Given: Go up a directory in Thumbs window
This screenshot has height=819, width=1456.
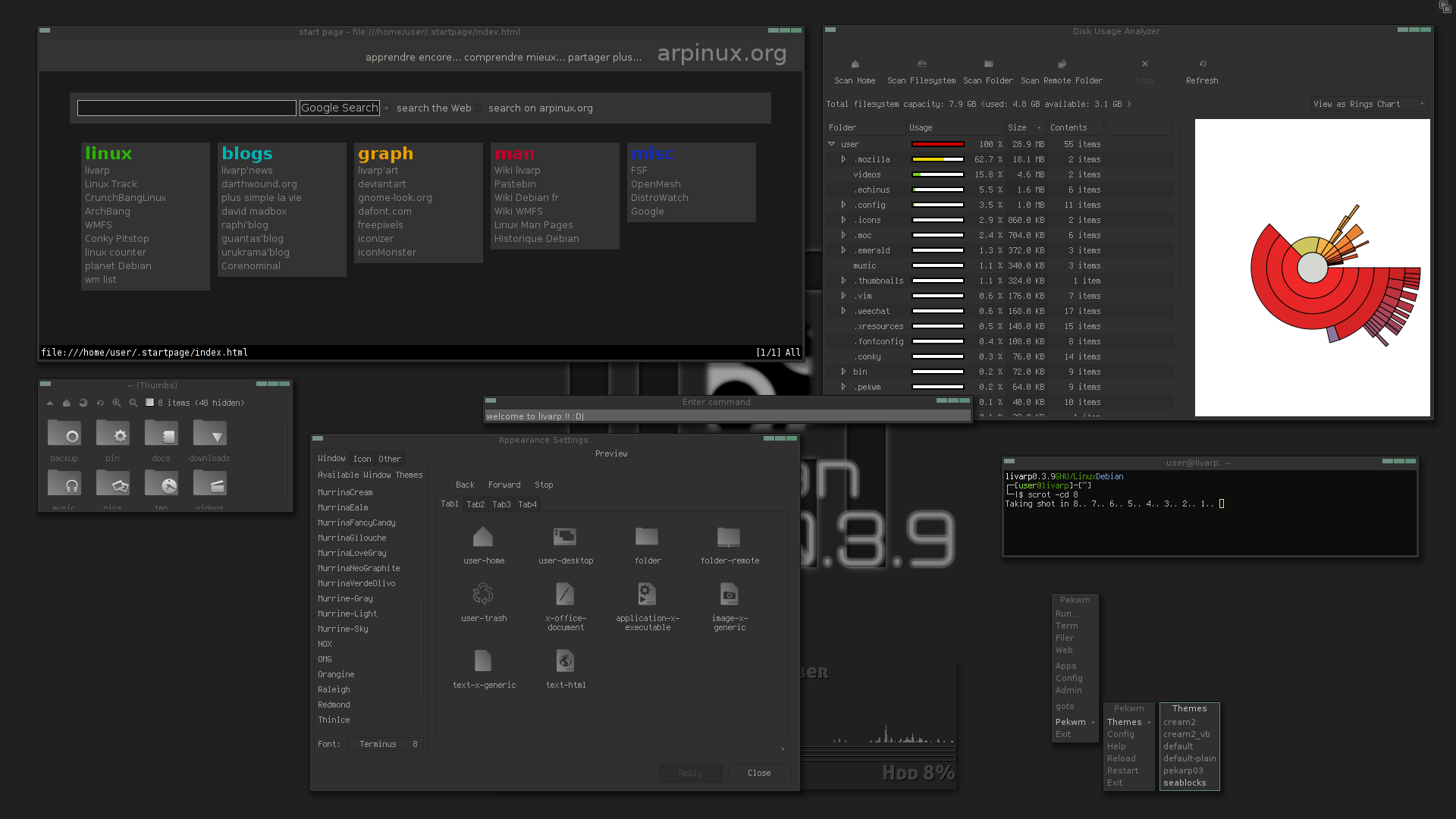Looking at the screenshot, I should point(50,403).
